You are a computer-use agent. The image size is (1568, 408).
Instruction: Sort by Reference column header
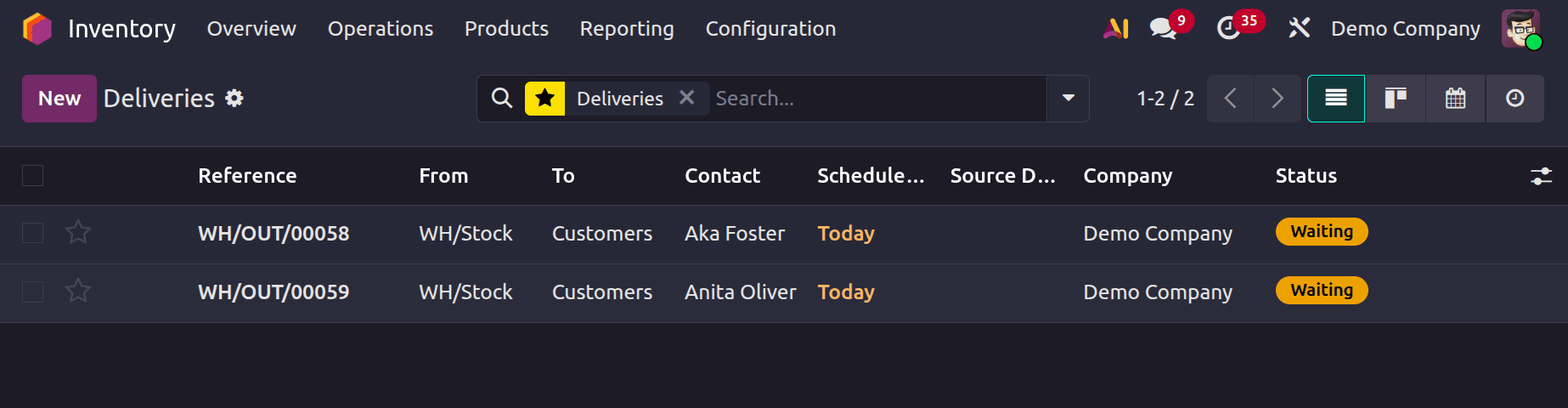pyautogui.click(x=247, y=176)
